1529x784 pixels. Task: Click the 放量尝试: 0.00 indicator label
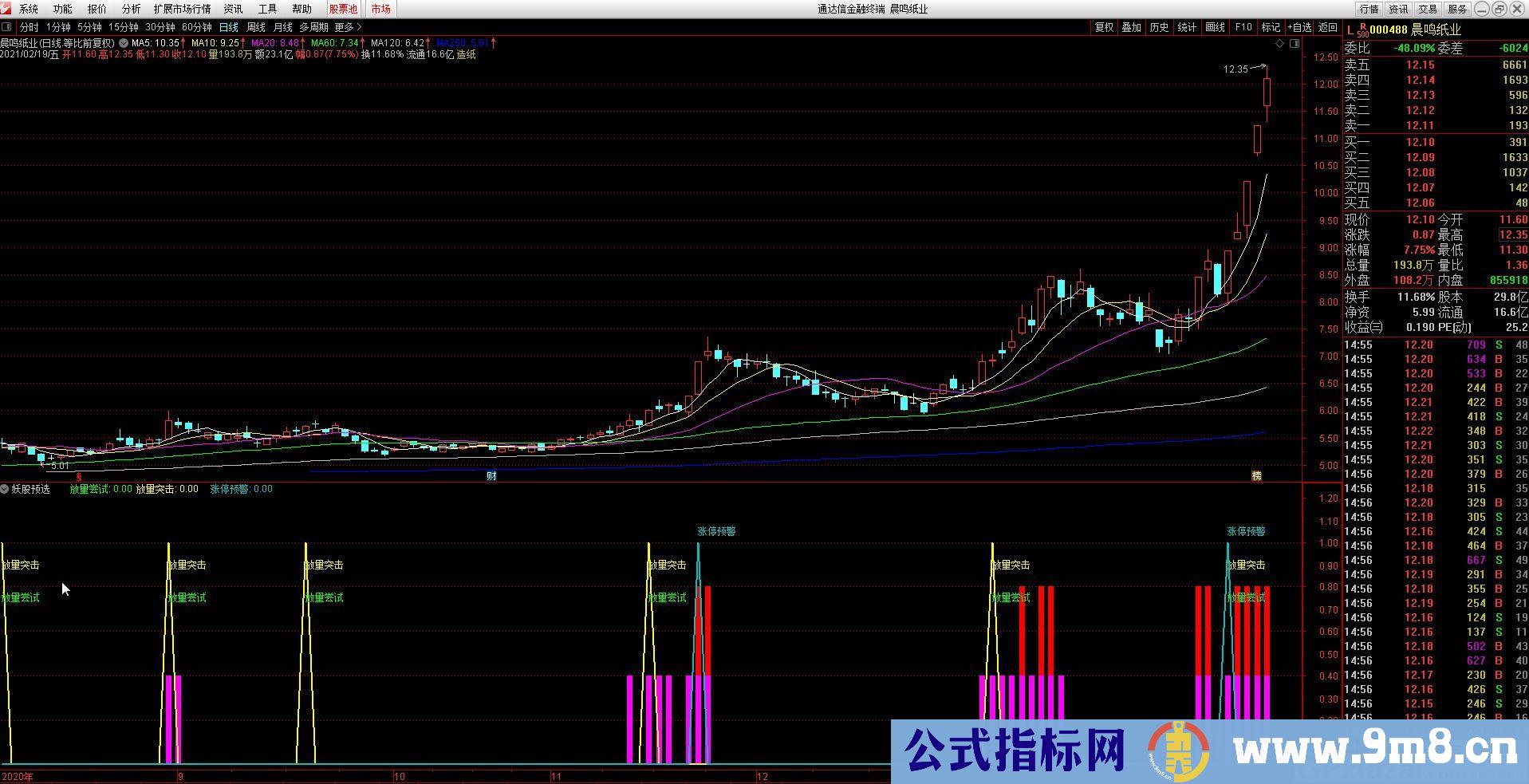coord(100,489)
